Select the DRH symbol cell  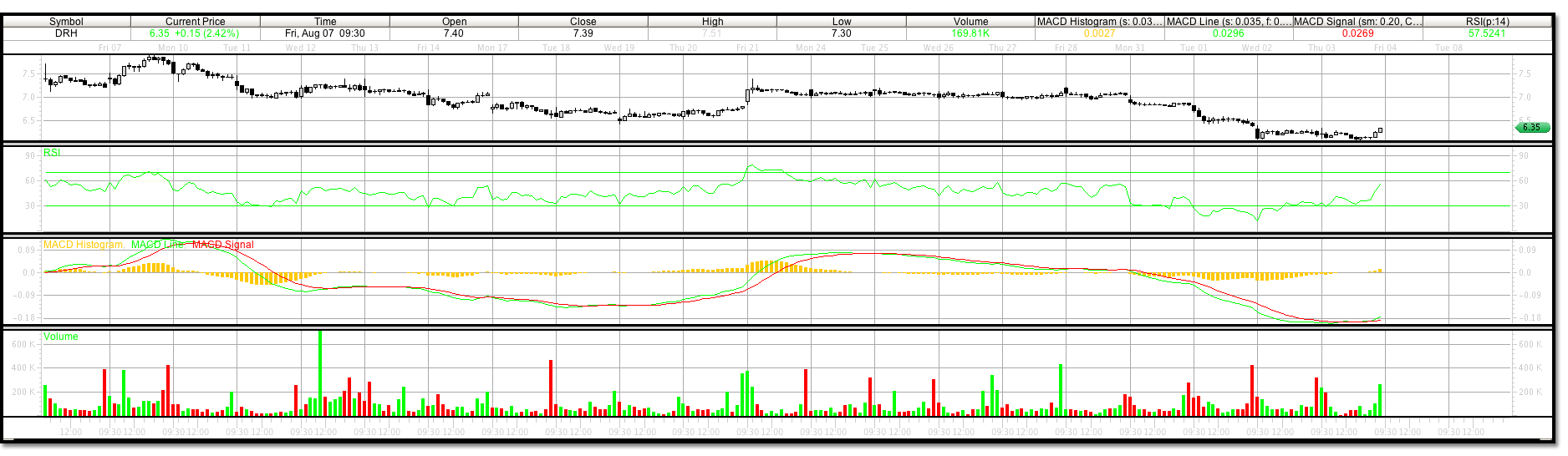click(66, 33)
